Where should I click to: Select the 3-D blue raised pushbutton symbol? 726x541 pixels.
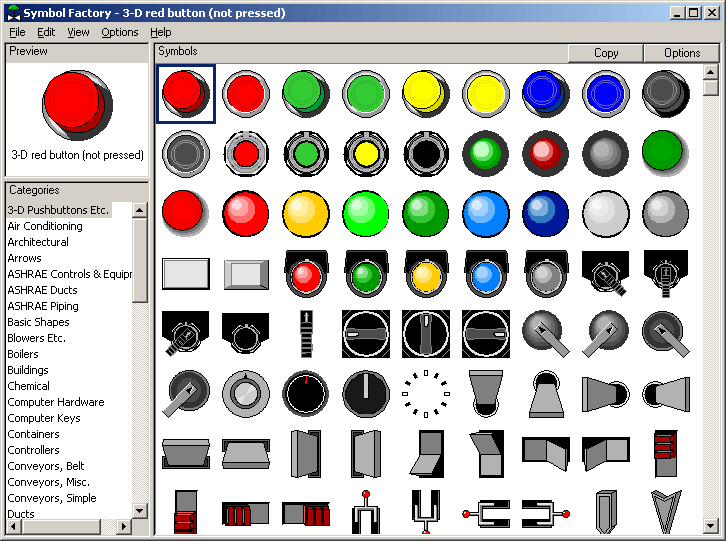pyautogui.click(x=546, y=94)
